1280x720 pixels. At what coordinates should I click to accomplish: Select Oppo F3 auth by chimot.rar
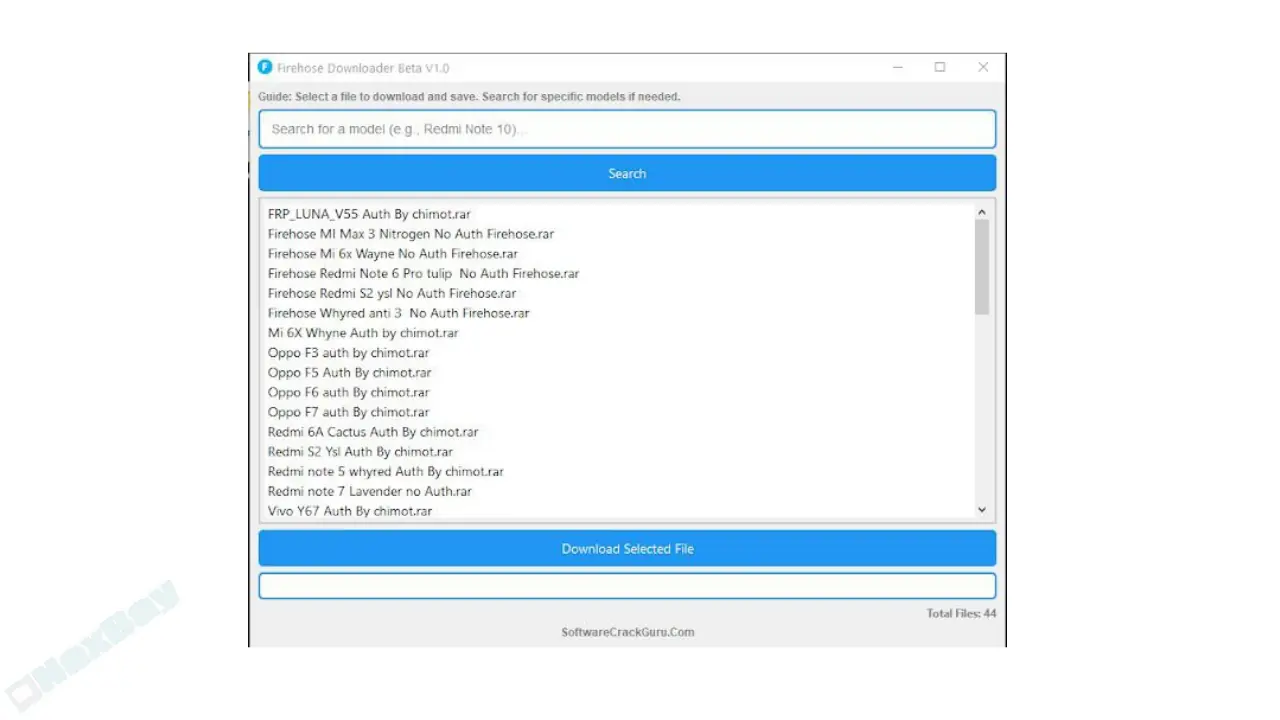pyautogui.click(x=348, y=353)
